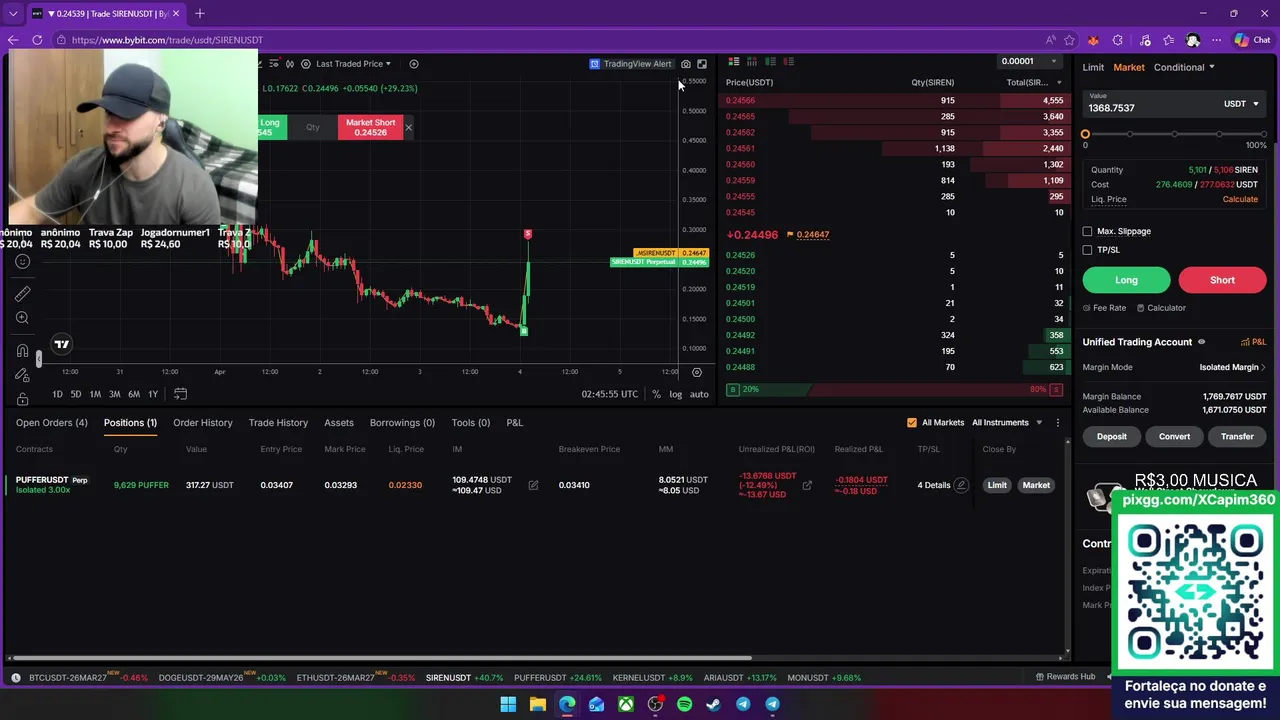Edit PUFFERUSDT TP/SL pencil icon
Viewport: 1280px width, 720px height.
coord(961,485)
